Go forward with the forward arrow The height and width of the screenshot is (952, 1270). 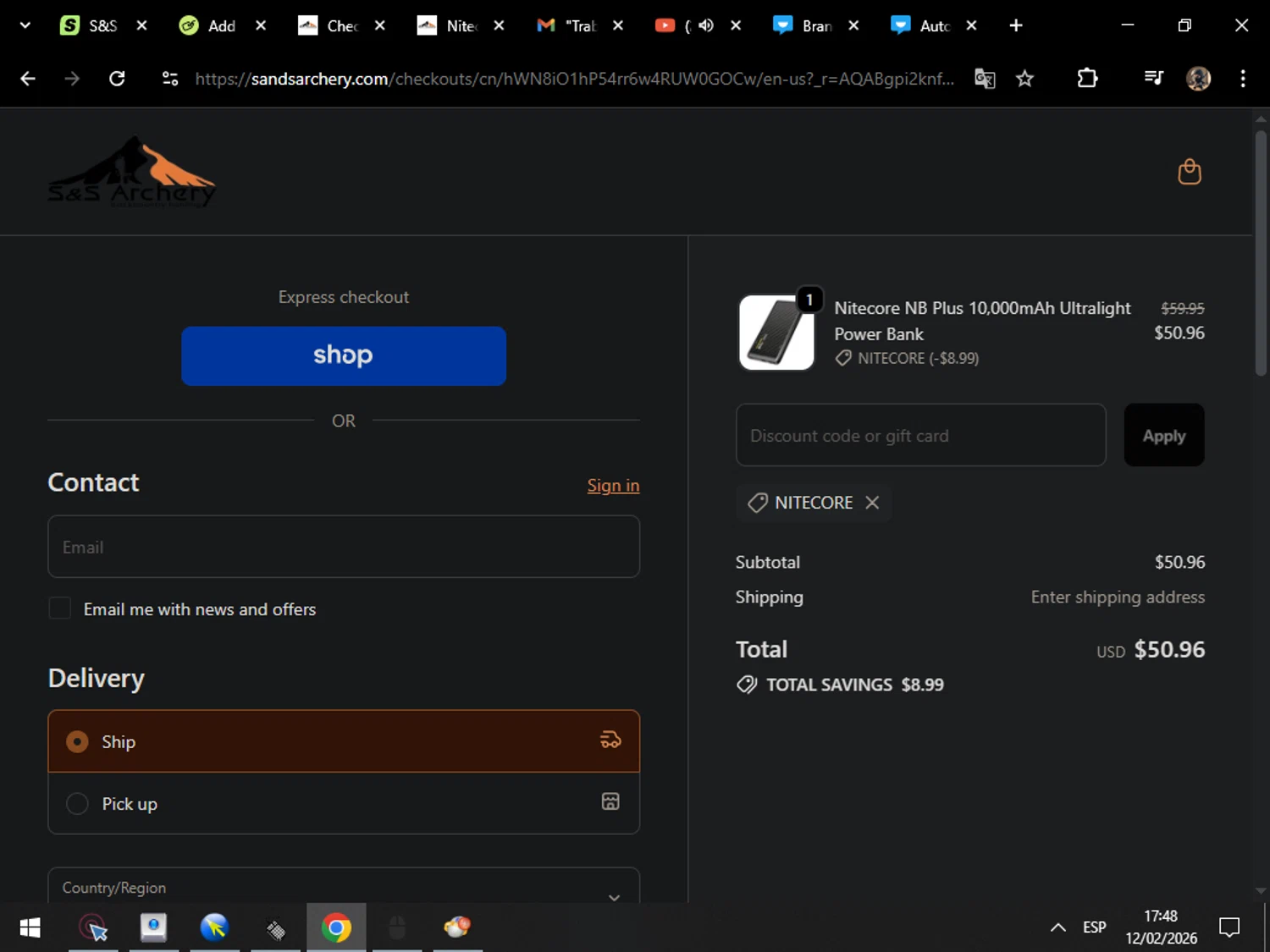point(72,79)
